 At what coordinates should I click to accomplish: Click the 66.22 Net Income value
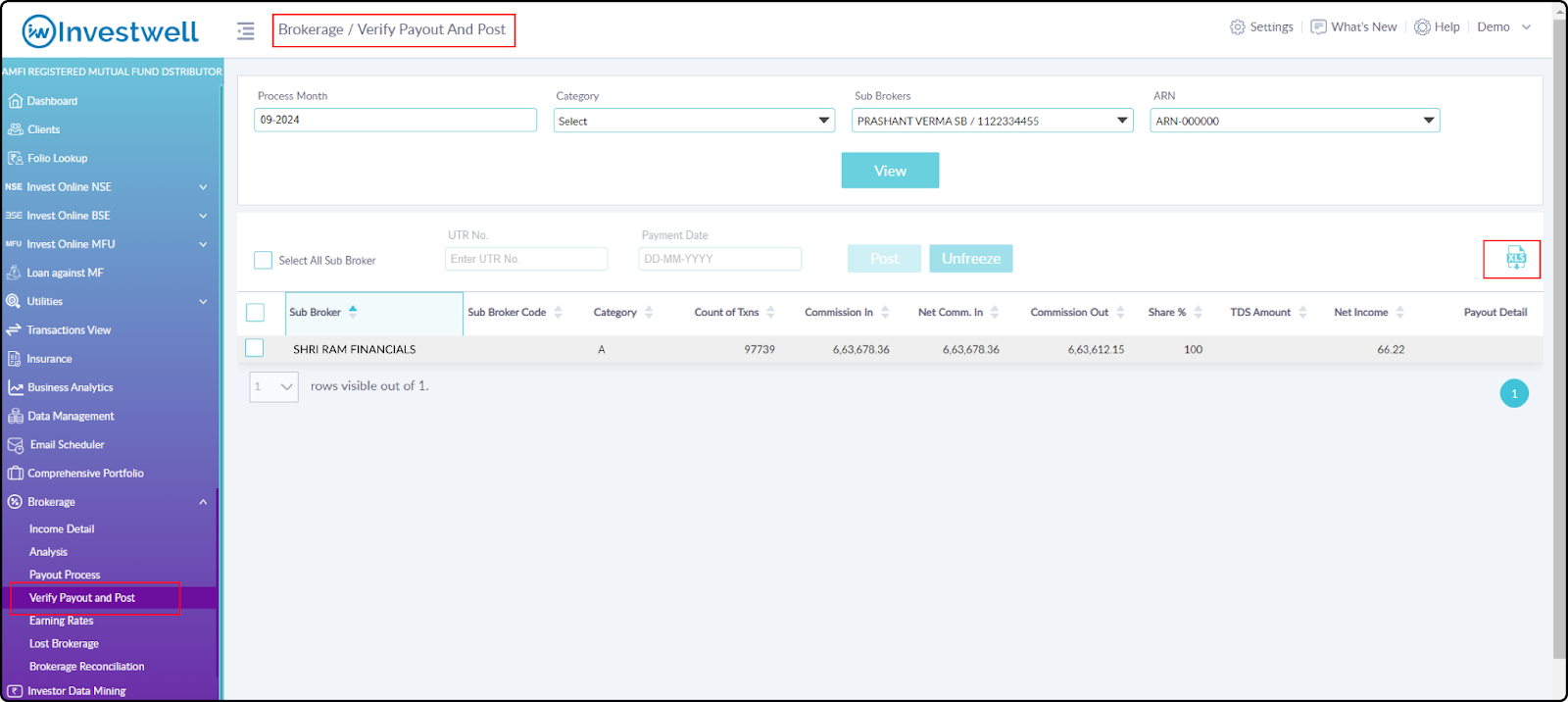1391,349
